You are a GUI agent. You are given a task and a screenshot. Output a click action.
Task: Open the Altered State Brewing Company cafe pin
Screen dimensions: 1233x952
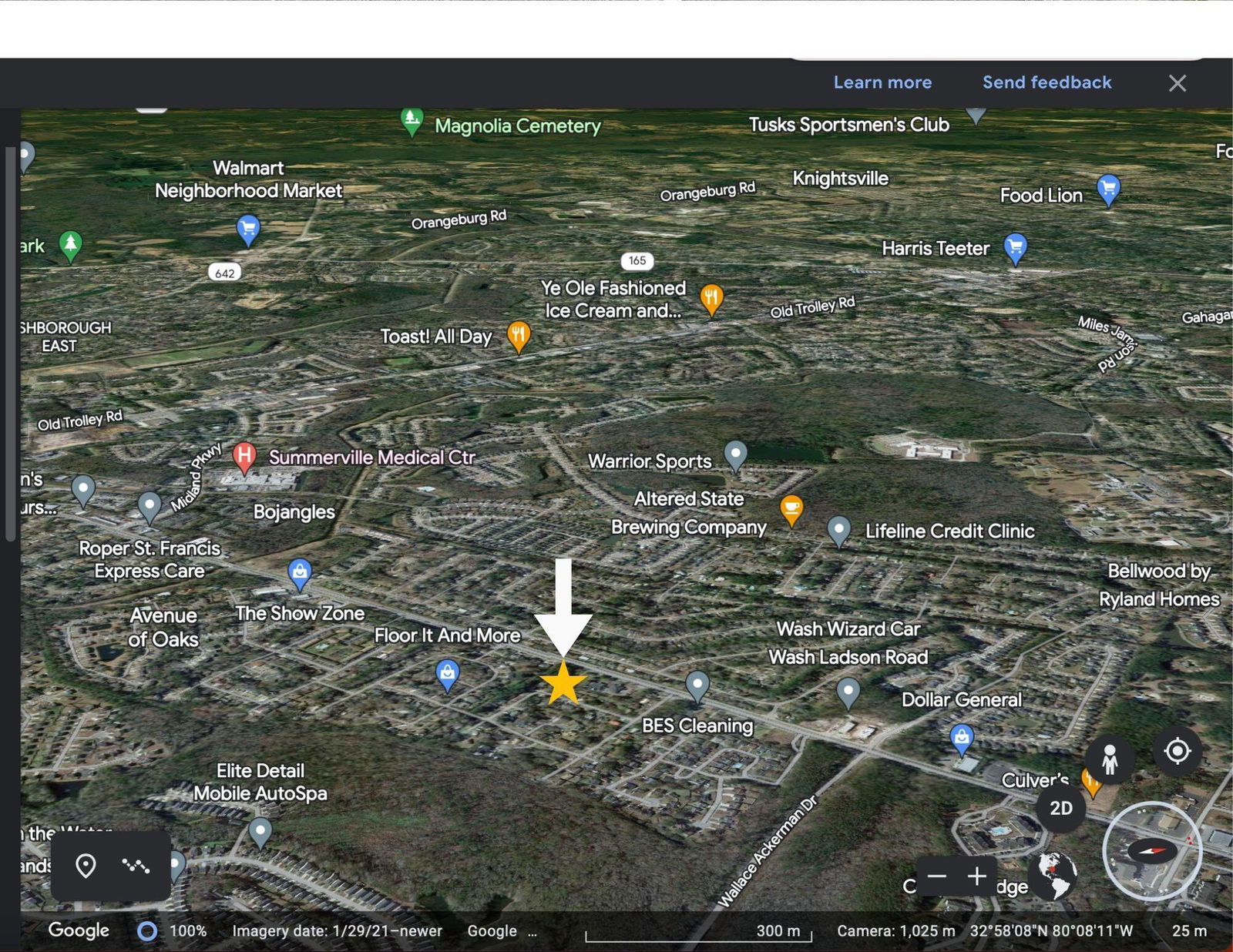[791, 511]
